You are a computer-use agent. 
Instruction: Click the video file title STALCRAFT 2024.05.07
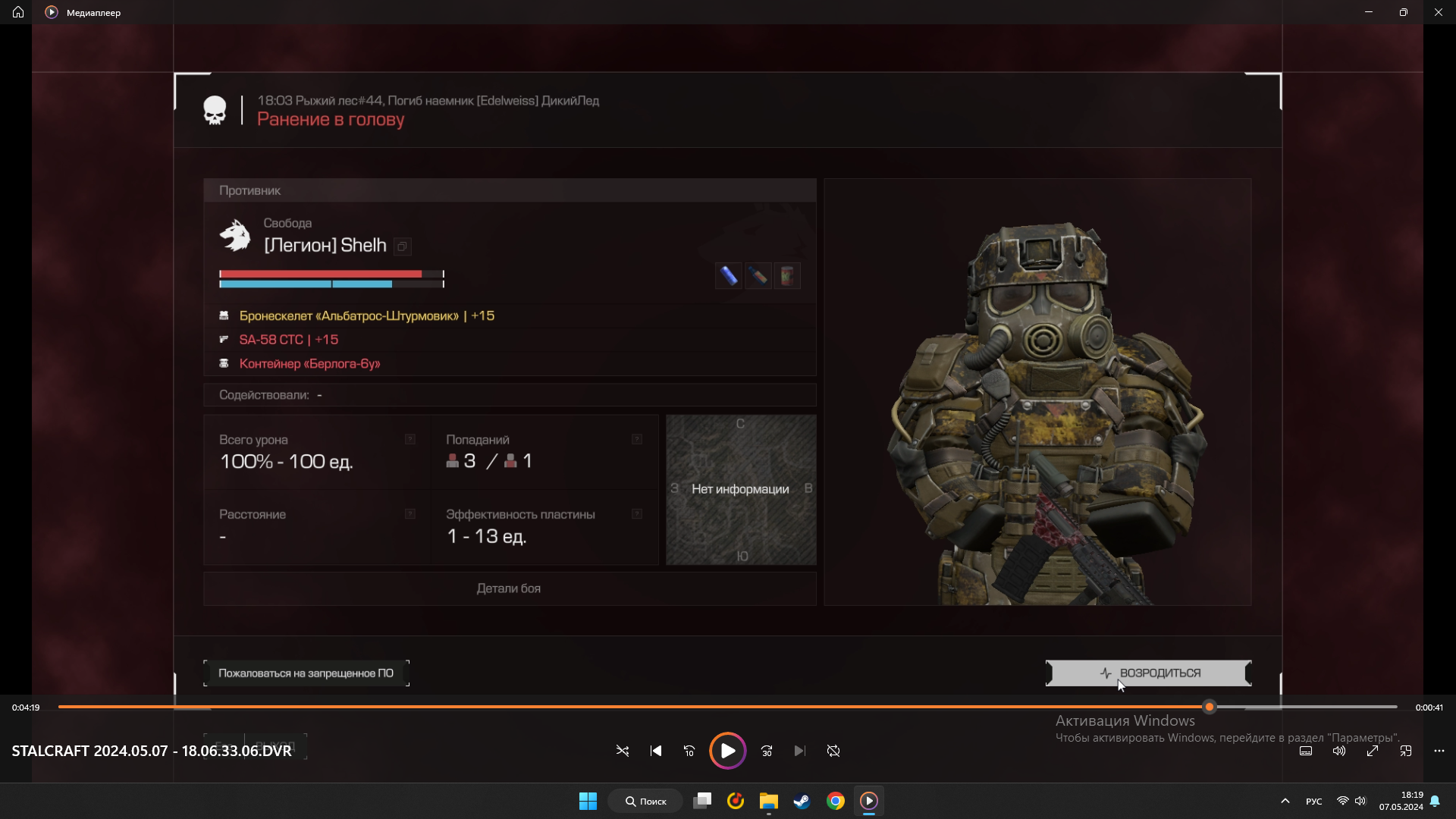click(152, 751)
